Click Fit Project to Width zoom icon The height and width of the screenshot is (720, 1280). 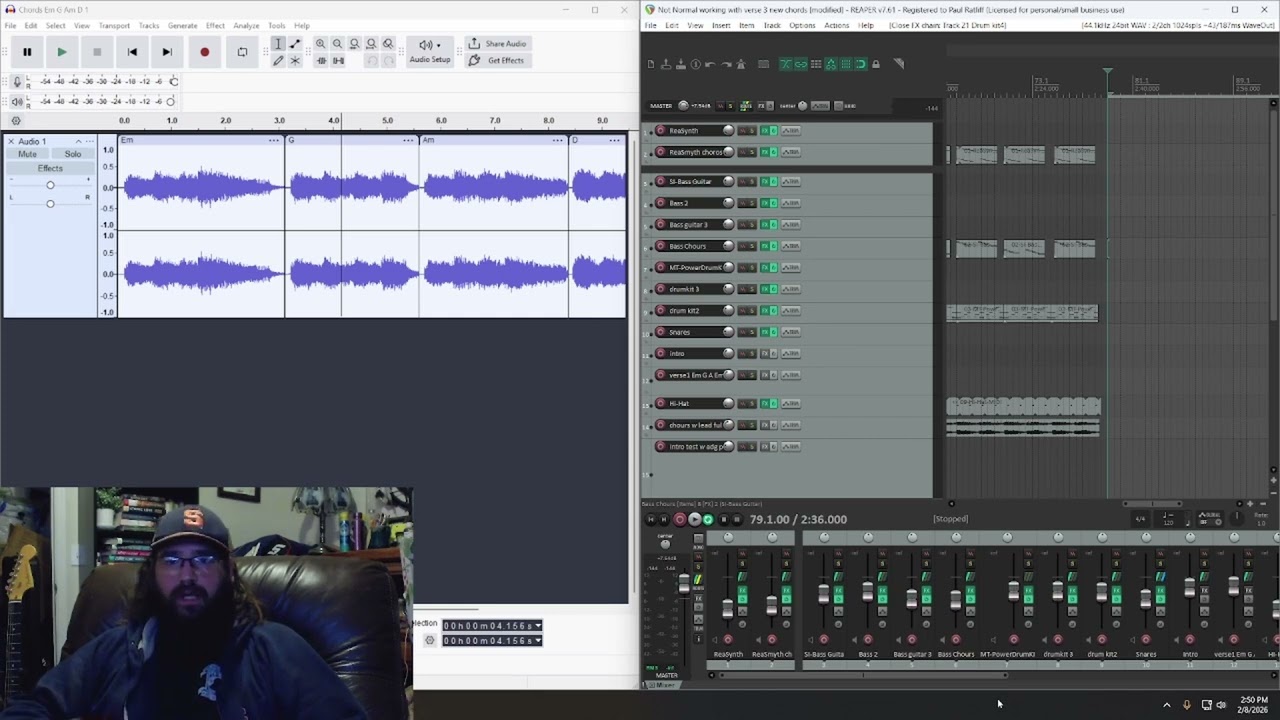click(x=371, y=44)
